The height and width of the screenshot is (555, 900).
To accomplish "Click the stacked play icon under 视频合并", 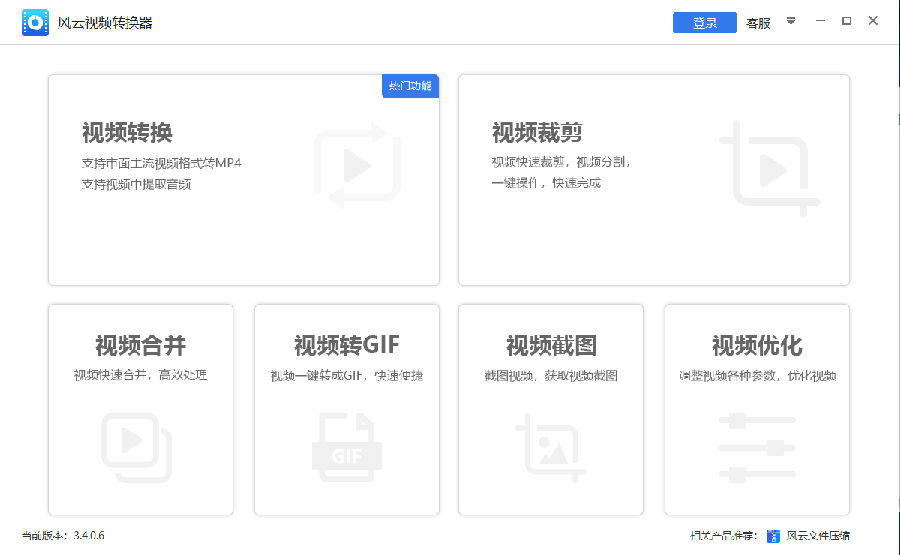I will (137, 447).
